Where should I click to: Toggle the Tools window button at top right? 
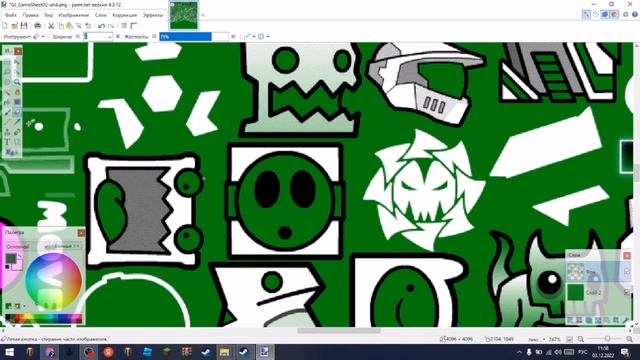[587, 14]
